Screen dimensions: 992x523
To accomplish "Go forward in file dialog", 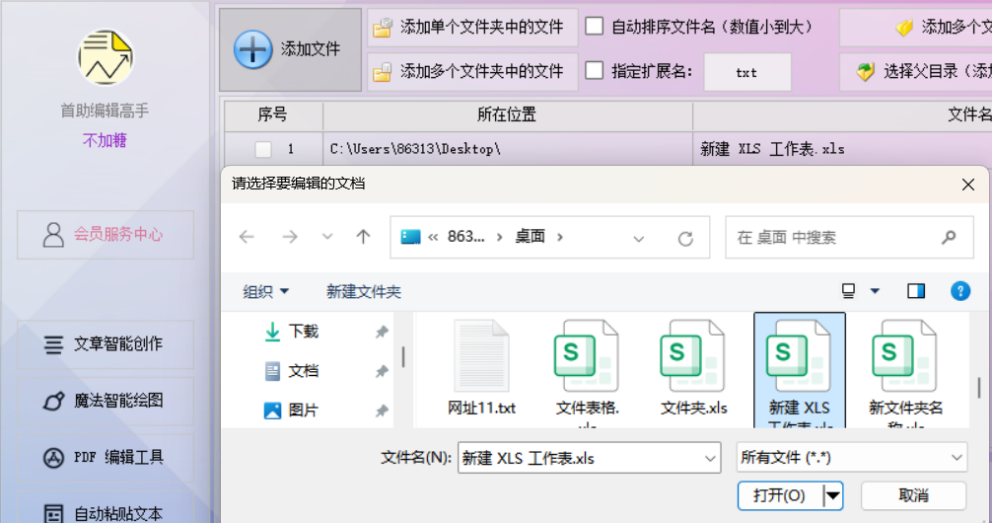I will point(290,237).
